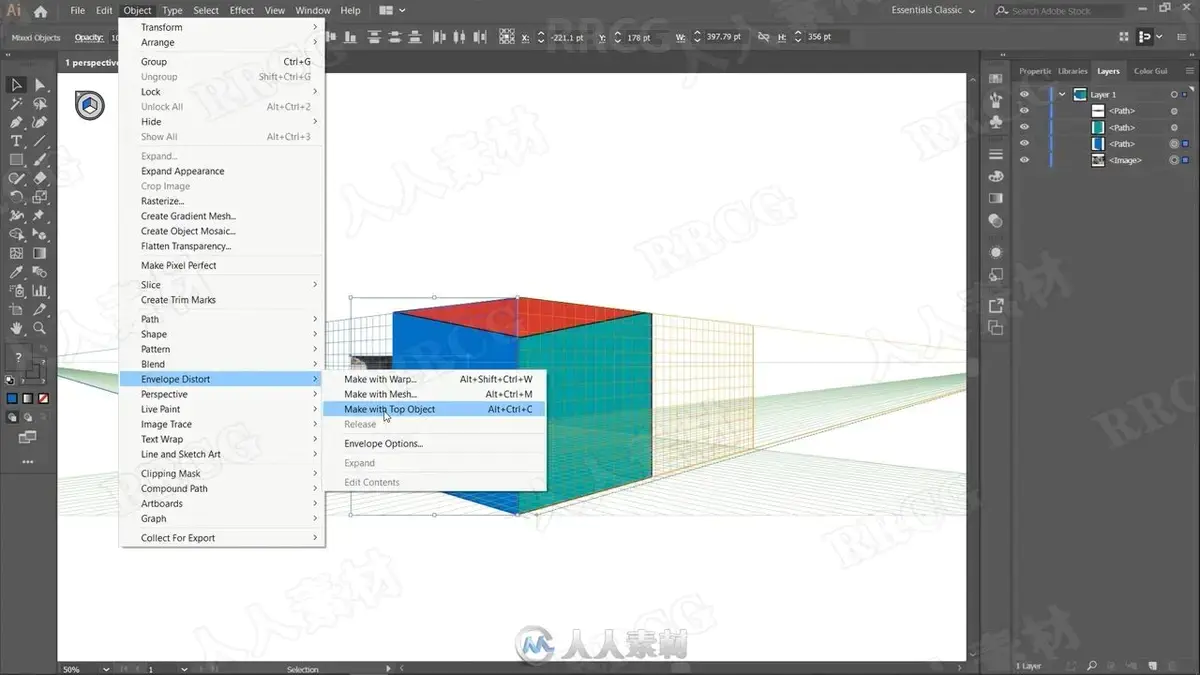Activate the Eraser tool
The height and width of the screenshot is (675, 1200).
(40, 178)
